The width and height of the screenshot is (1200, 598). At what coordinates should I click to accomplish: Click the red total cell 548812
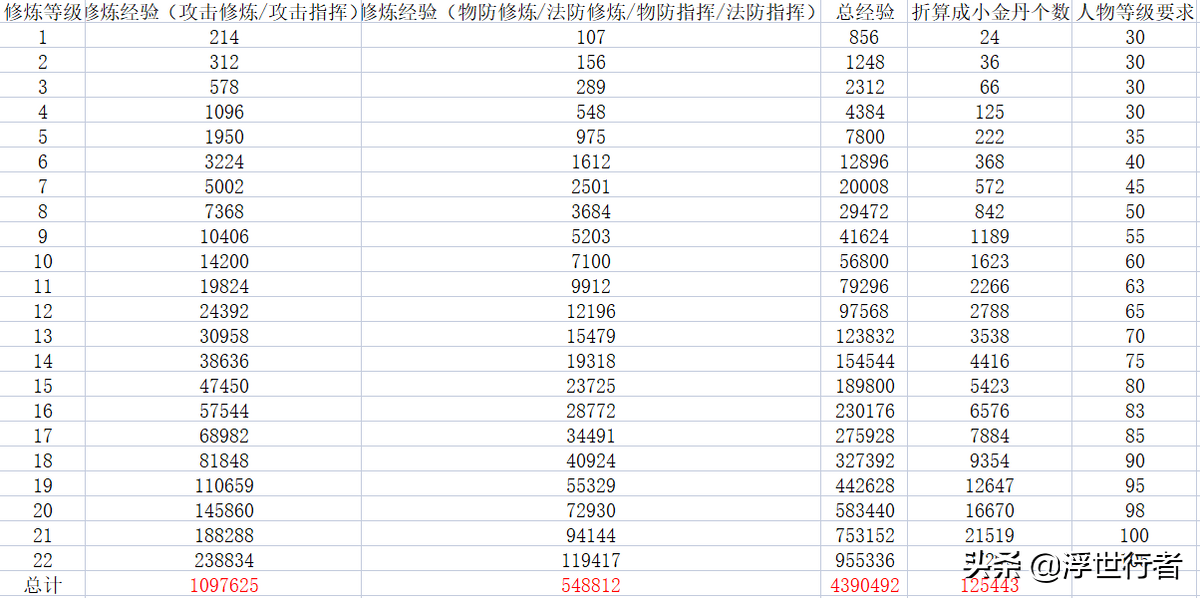(x=590, y=585)
